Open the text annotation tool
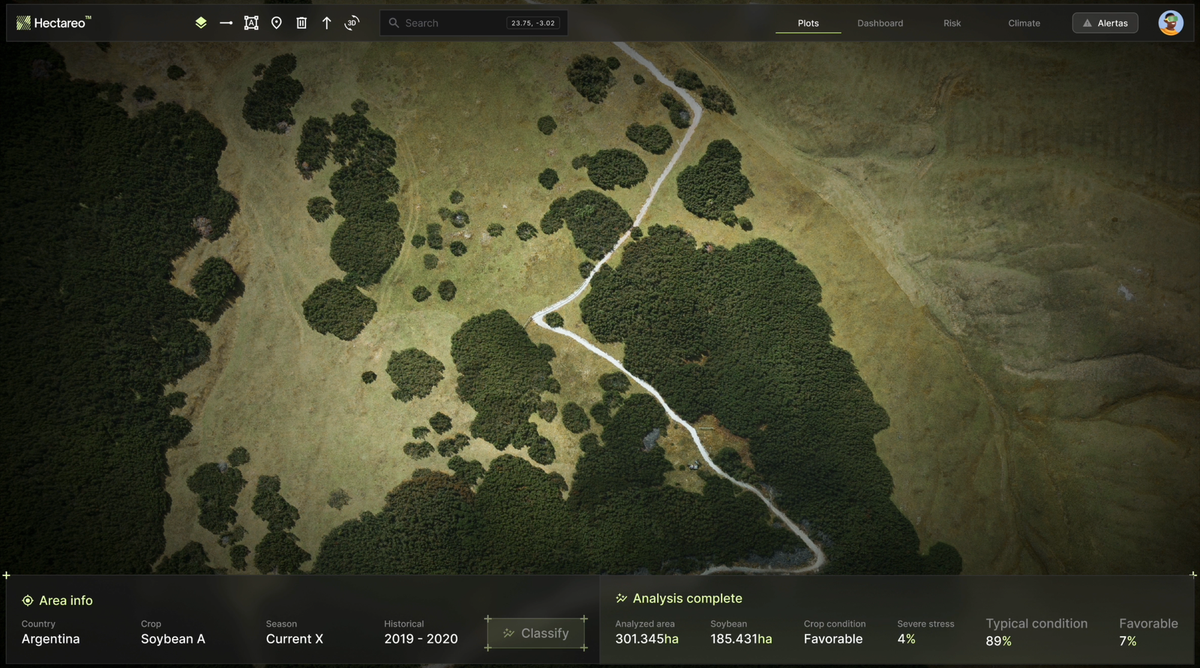 [251, 22]
